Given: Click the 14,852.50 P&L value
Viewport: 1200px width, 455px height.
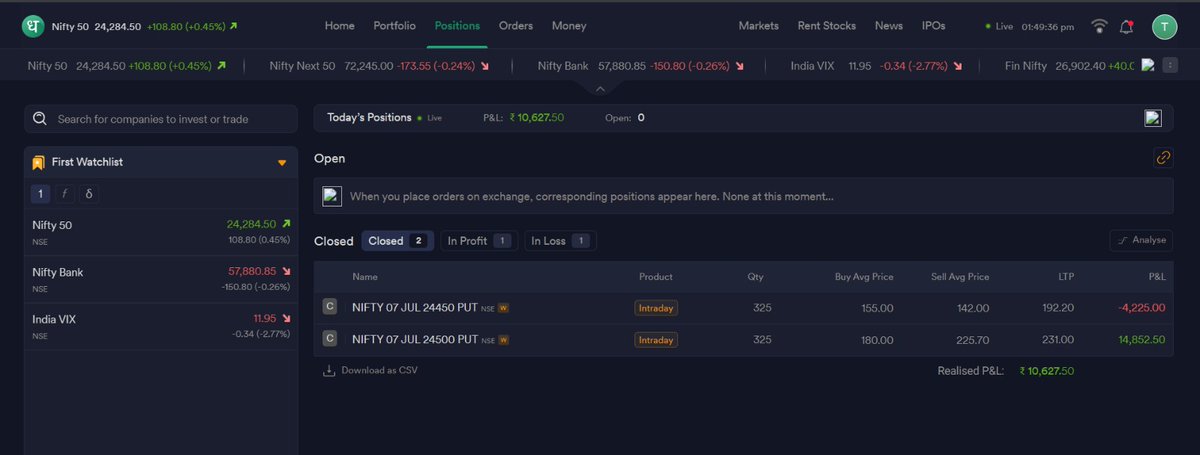Looking at the screenshot, I should click(1142, 340).
